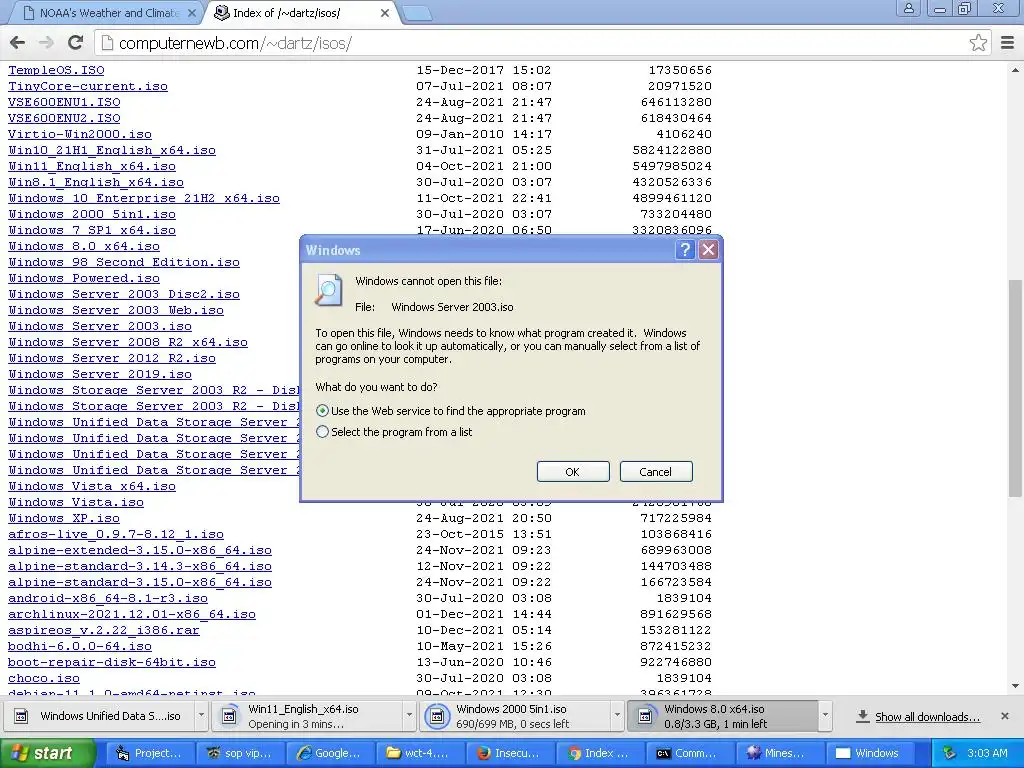Open Windows Vista x64.iso link

coord(92,486)
